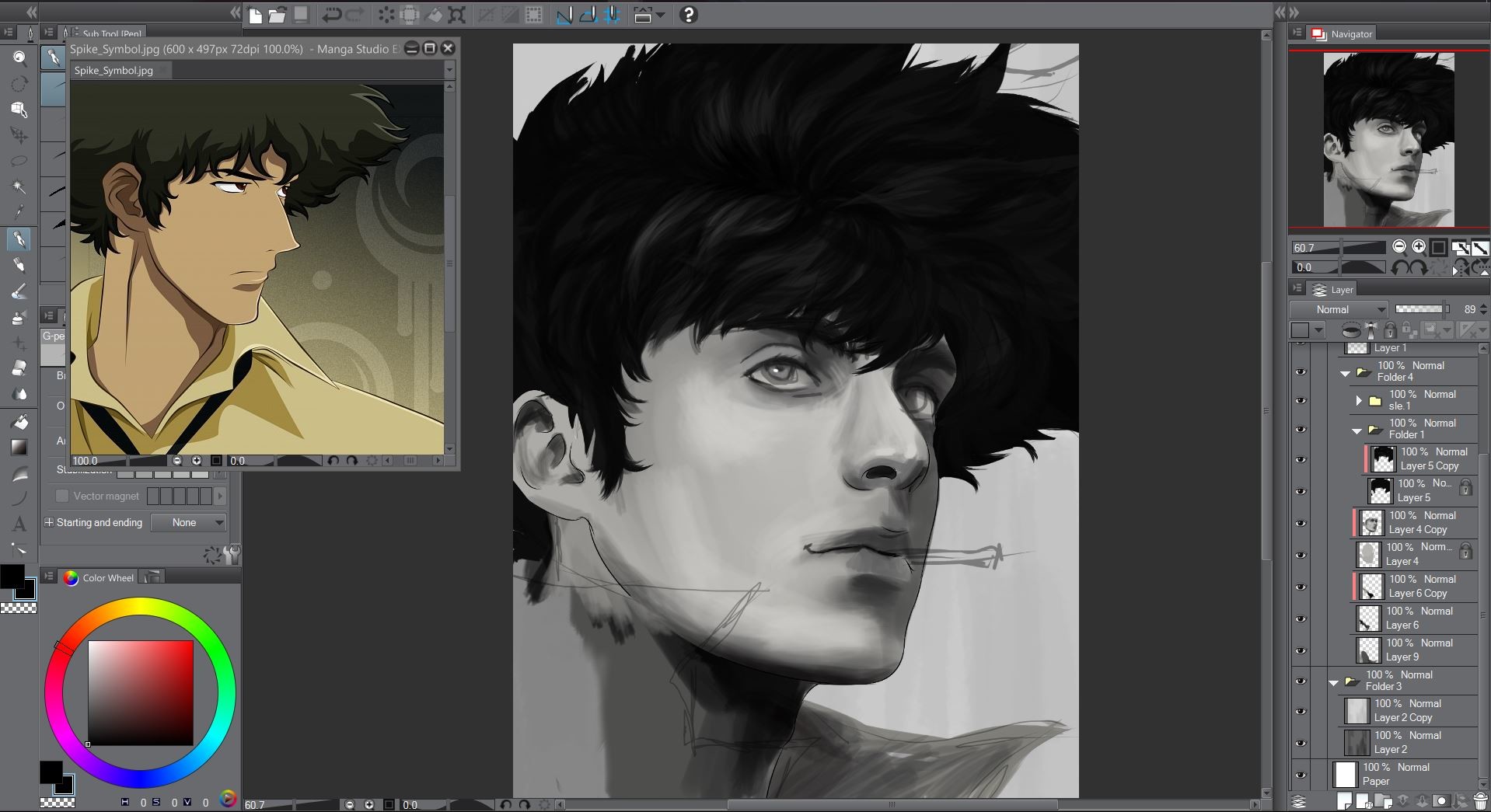Toggle visibility of the Paper layer
Screen dimensions: 1491x812
point(1301,775)
